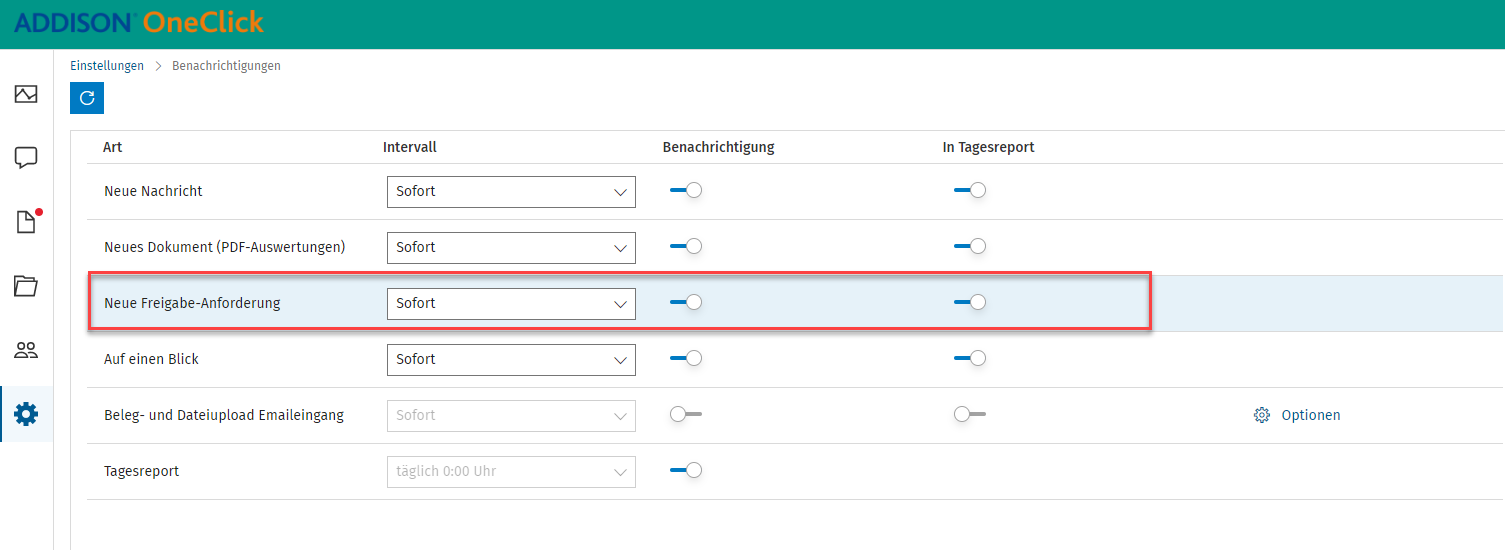Select the settings gear icon in sidebar
1505x550 pixels.
[x=26, y=414]
